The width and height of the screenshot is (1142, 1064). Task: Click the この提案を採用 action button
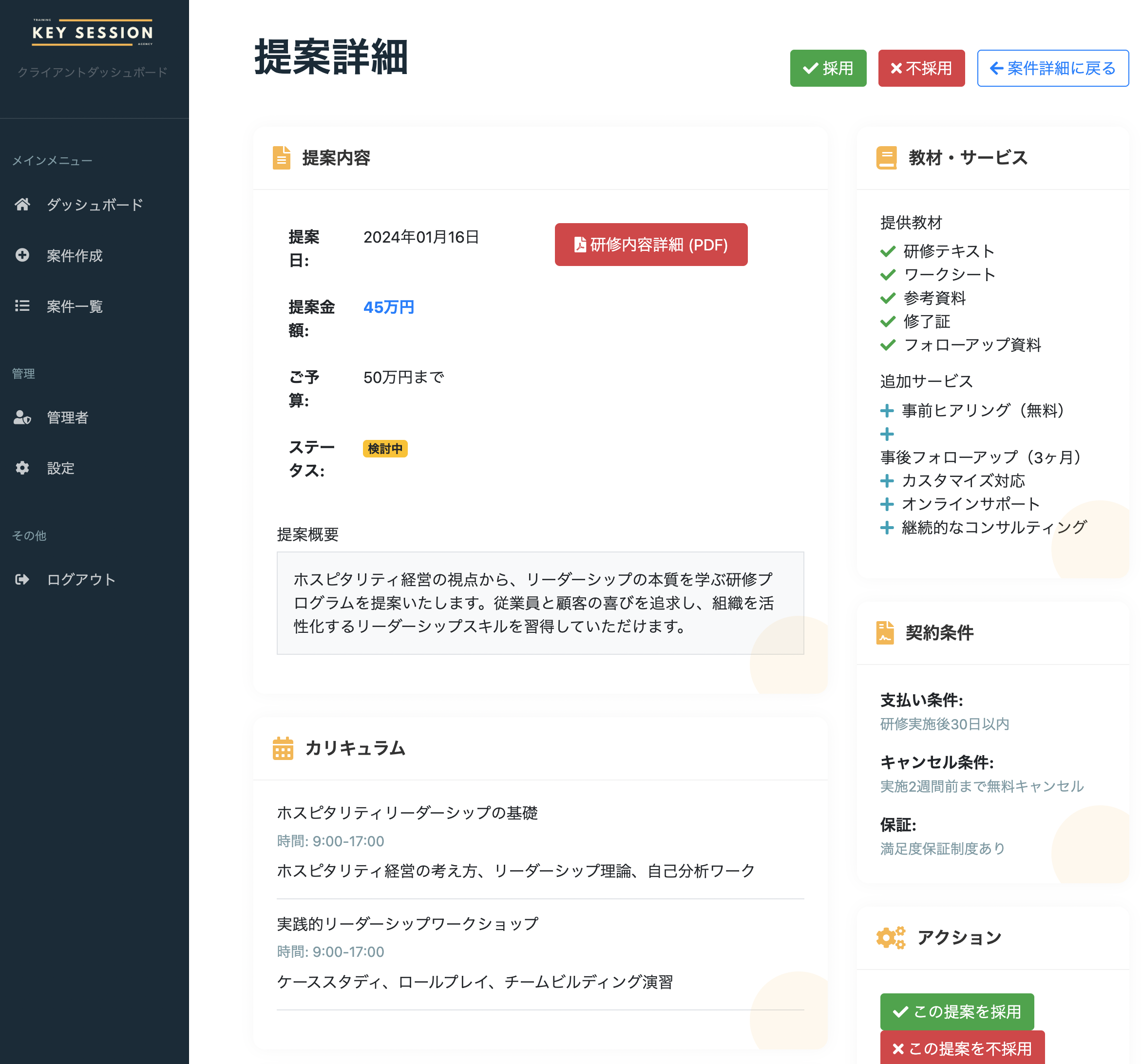pyautogui.click(x=956, y=1011)
